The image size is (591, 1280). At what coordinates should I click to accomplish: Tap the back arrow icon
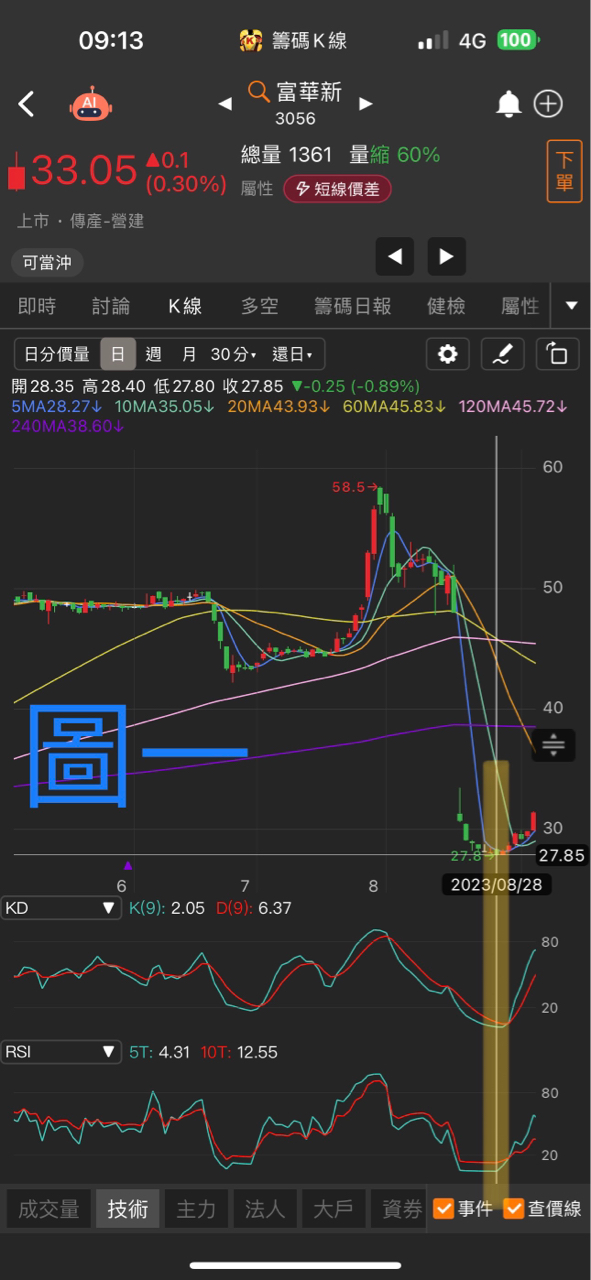[x=27, y=103]
